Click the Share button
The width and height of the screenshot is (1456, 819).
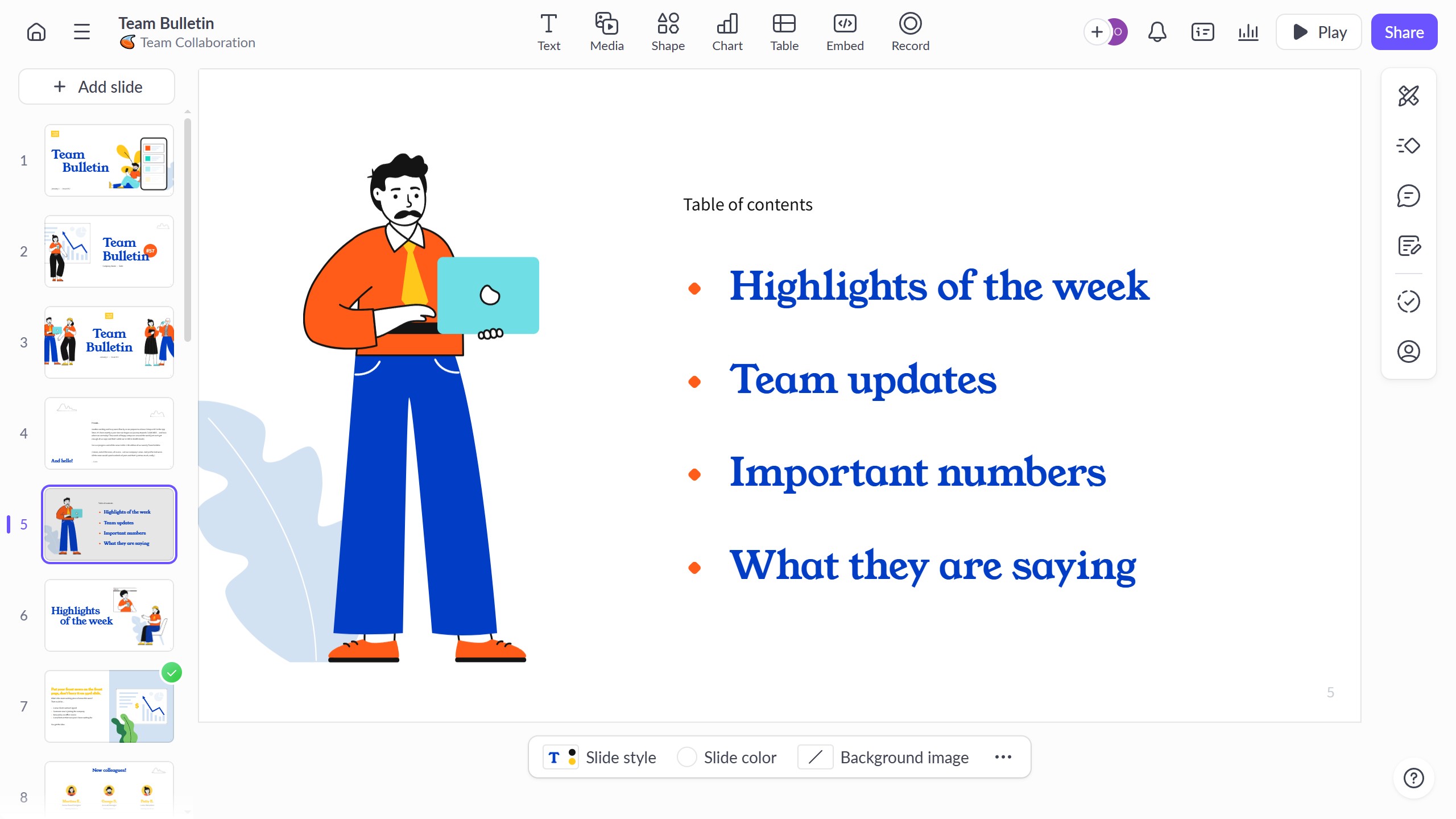click(1404, 32)
